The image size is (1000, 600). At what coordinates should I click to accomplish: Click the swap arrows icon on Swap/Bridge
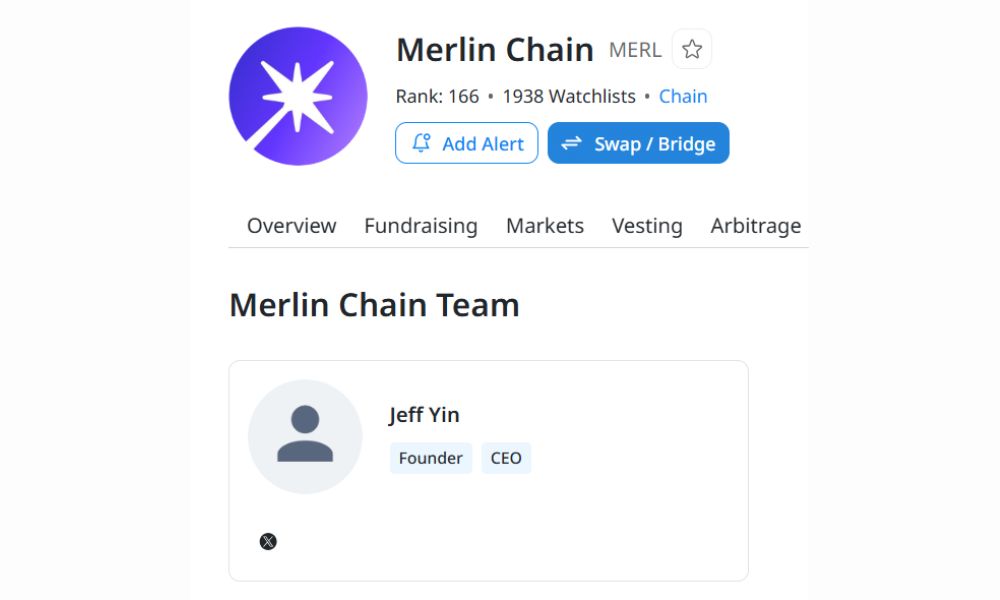point(571,143)
